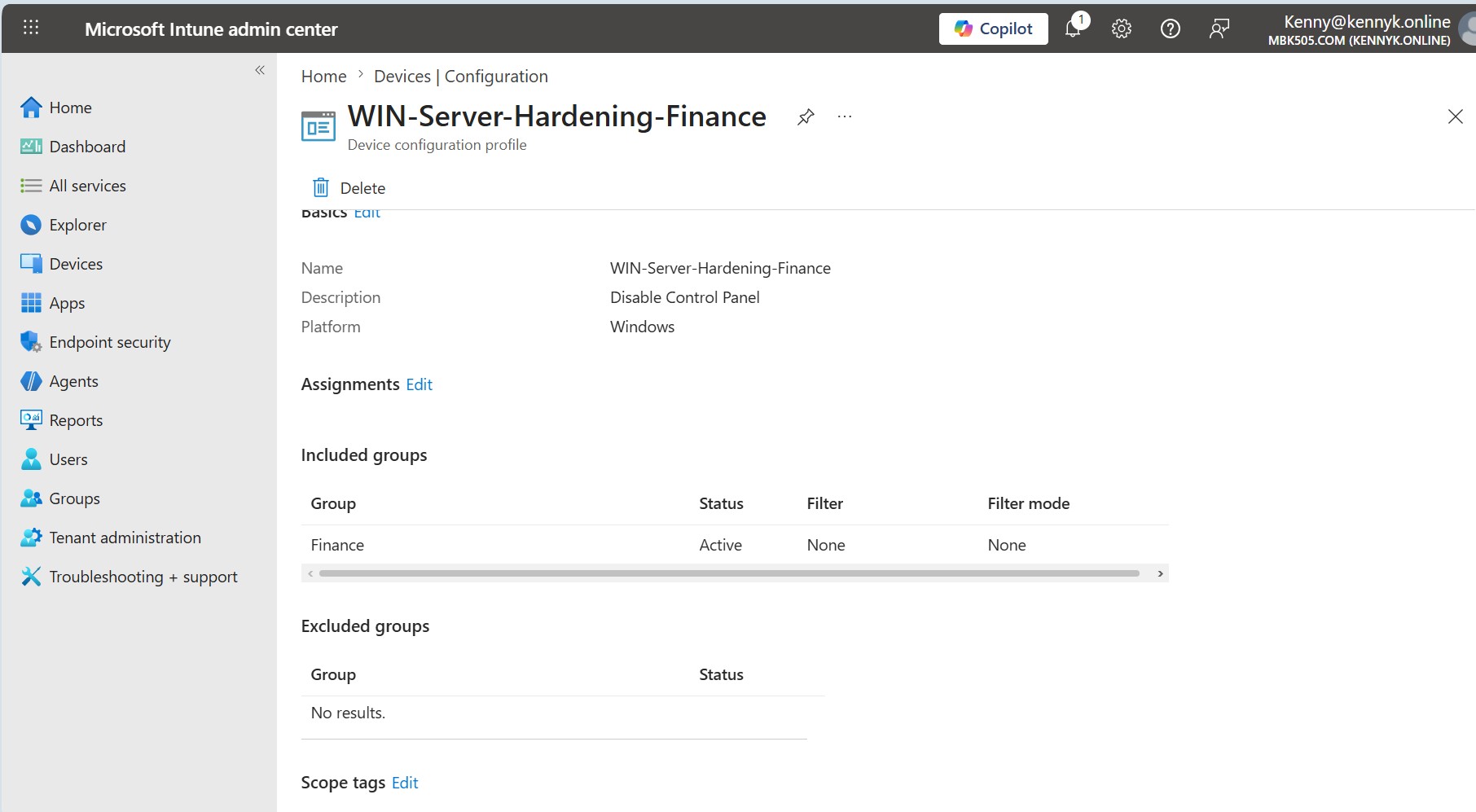Open the help question mark icon
This screenshot has height=812, width=1476.
(x=1171, y=29)
